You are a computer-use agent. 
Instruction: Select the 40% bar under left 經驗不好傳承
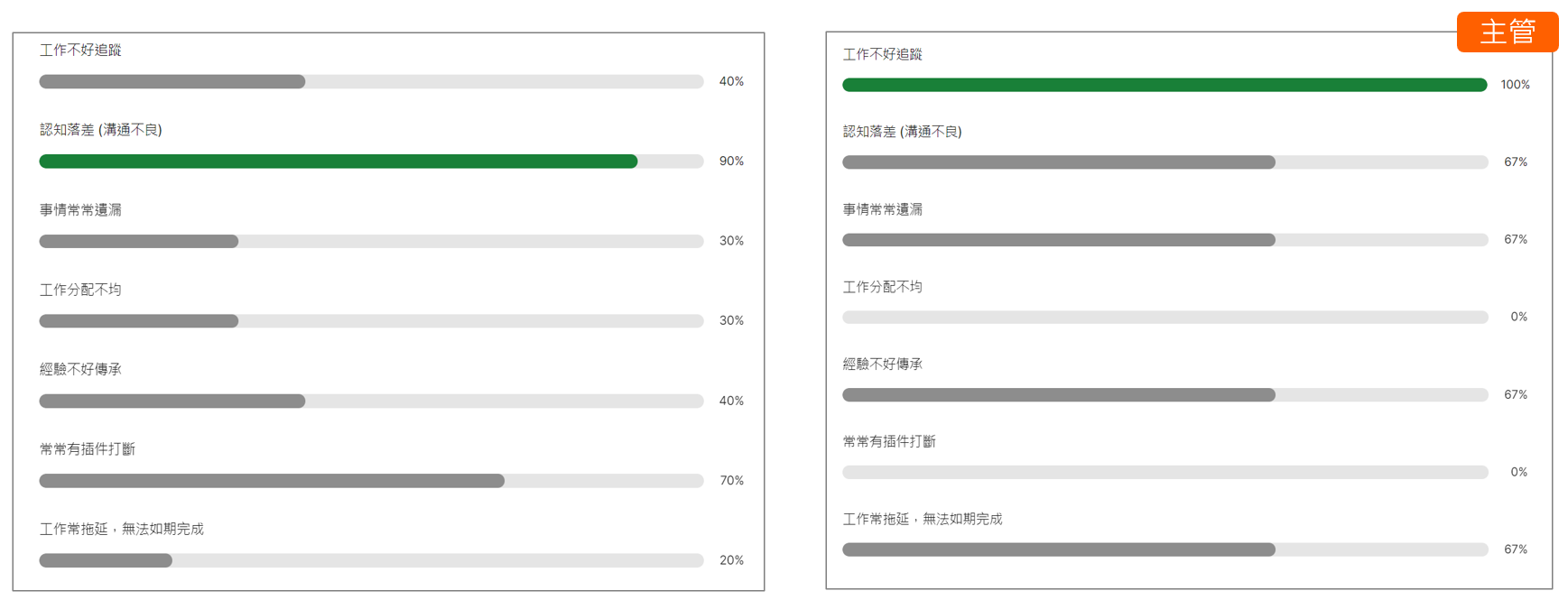tap(172, 401)
